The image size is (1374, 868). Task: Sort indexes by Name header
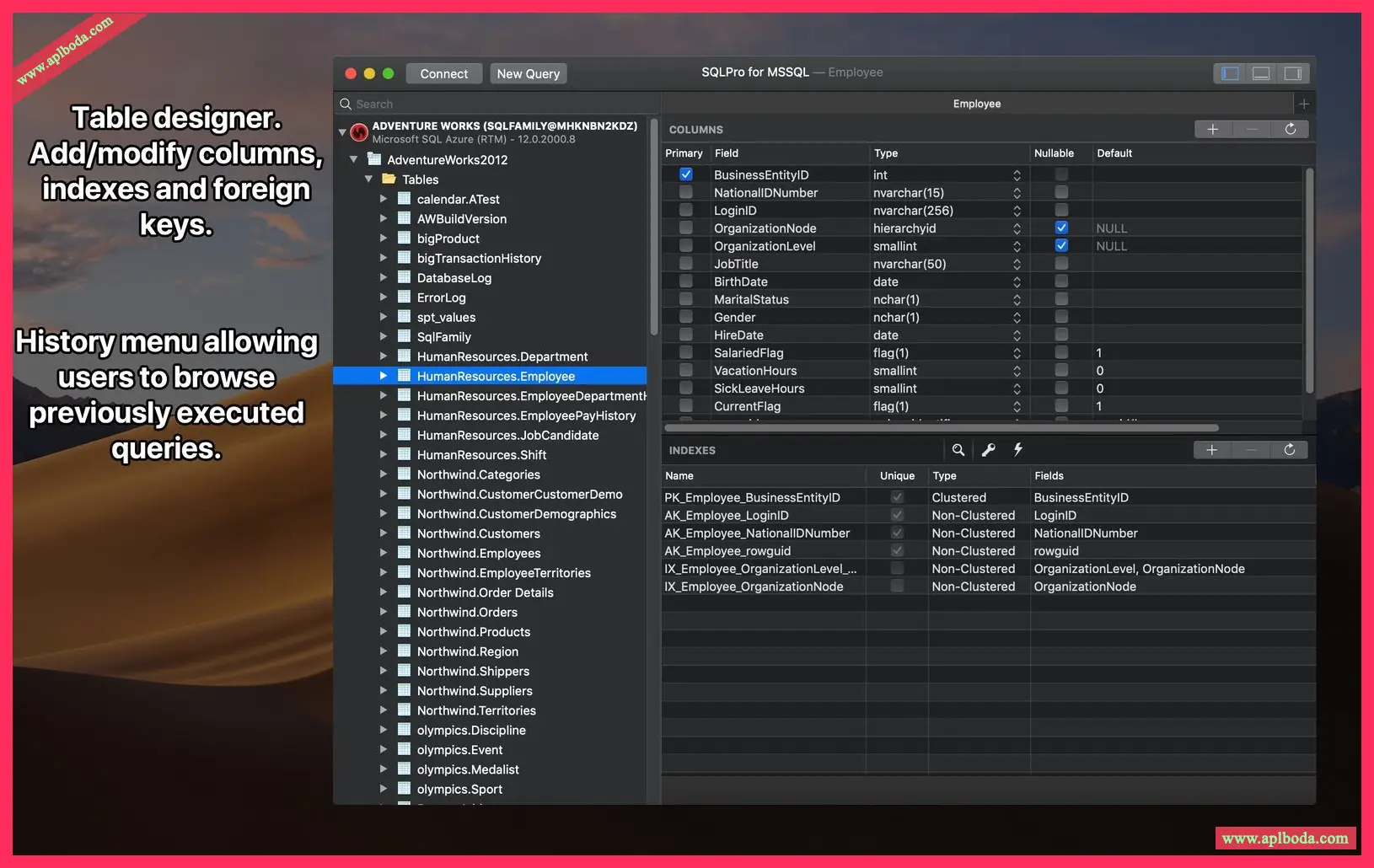(x=764, y=476)
